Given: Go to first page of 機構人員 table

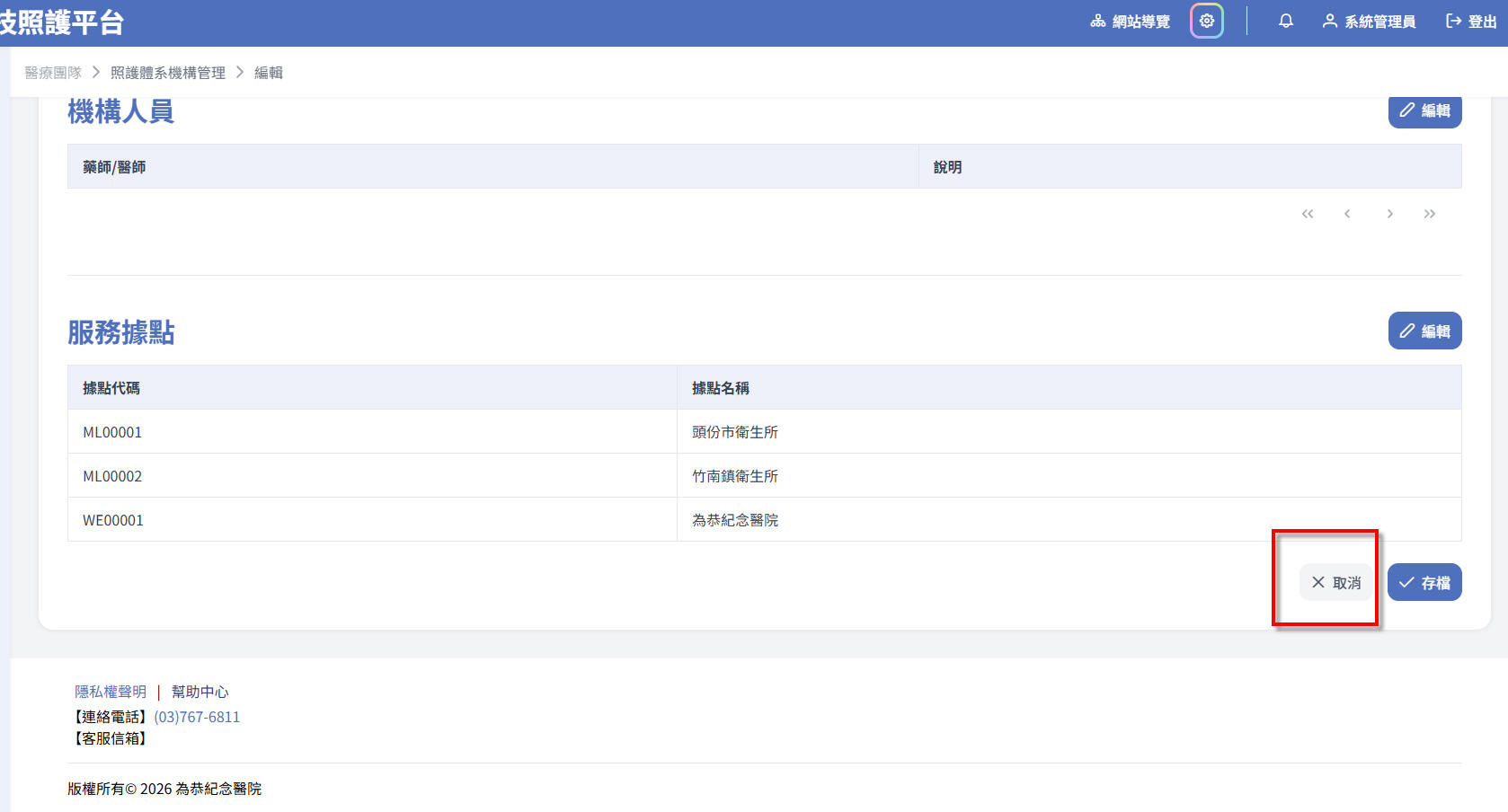Looking at the screenshot, I should point(1307,214).
